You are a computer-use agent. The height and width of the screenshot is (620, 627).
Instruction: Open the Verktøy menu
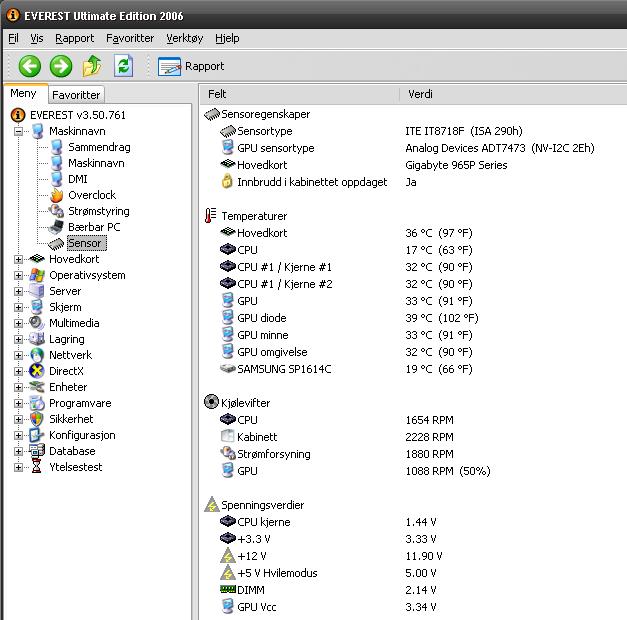(x=184, y=38)
